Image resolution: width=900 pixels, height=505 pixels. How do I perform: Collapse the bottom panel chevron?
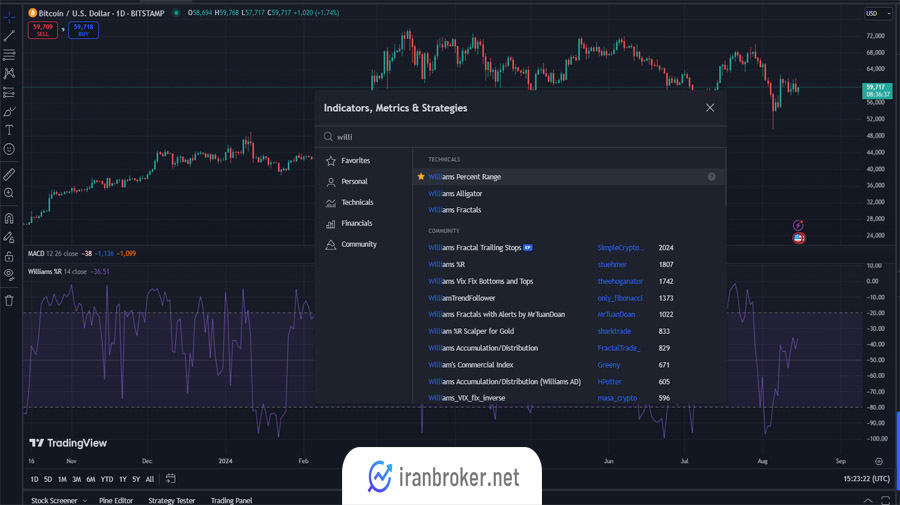868,500
